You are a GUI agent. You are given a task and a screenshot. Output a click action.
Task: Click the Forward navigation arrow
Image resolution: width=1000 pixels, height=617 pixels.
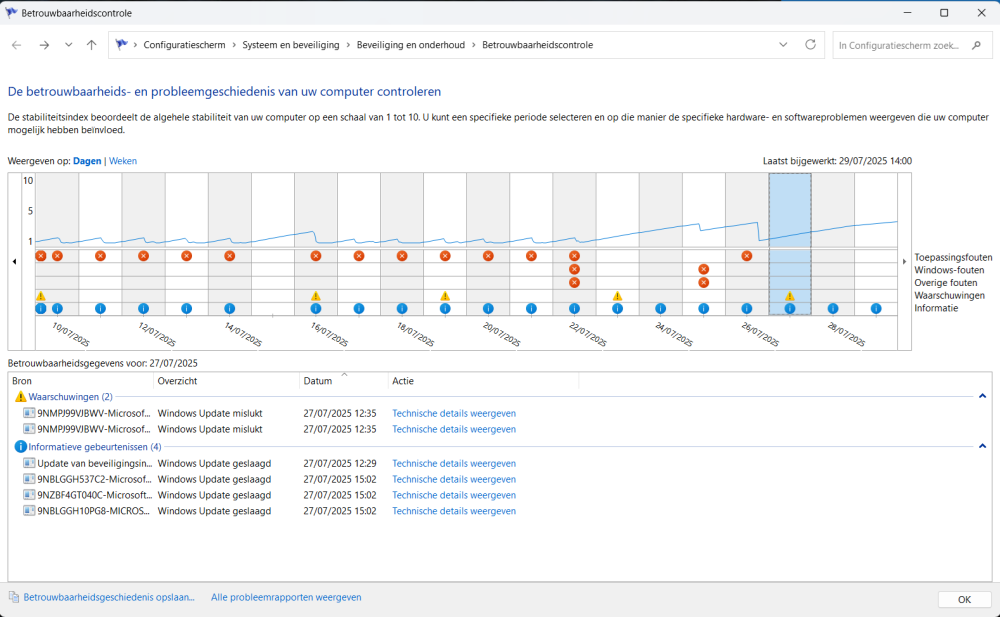click(44, 45)
